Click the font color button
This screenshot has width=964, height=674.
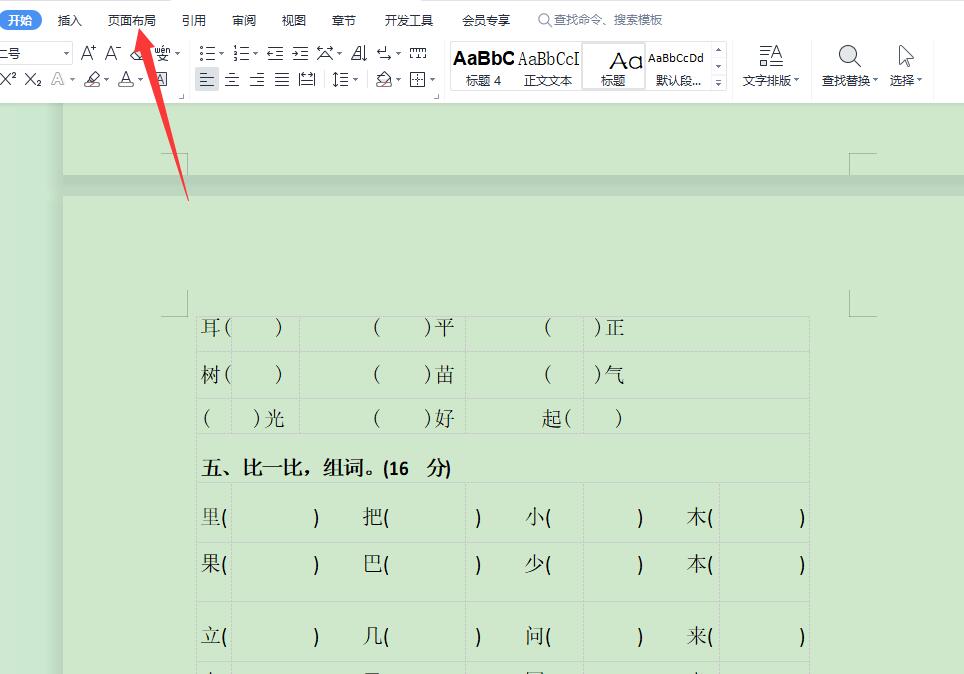[126, 79]
